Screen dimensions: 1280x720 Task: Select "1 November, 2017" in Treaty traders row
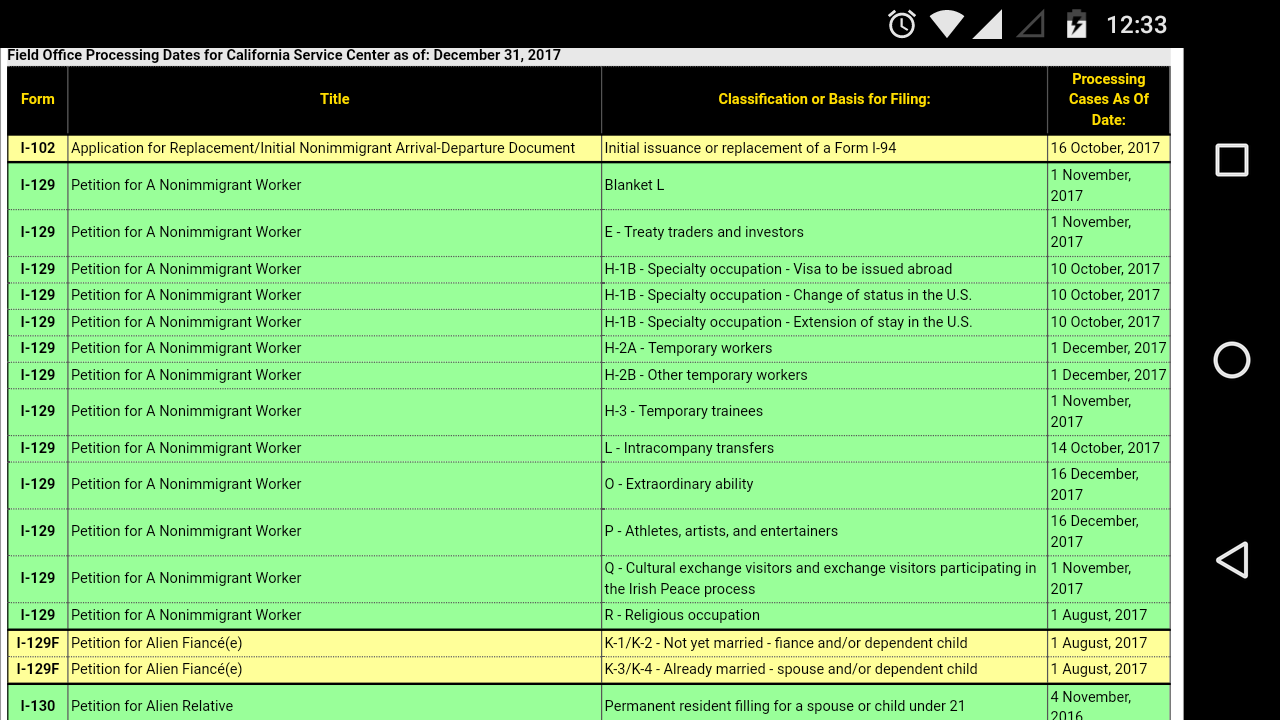(x=1108, y=232)
